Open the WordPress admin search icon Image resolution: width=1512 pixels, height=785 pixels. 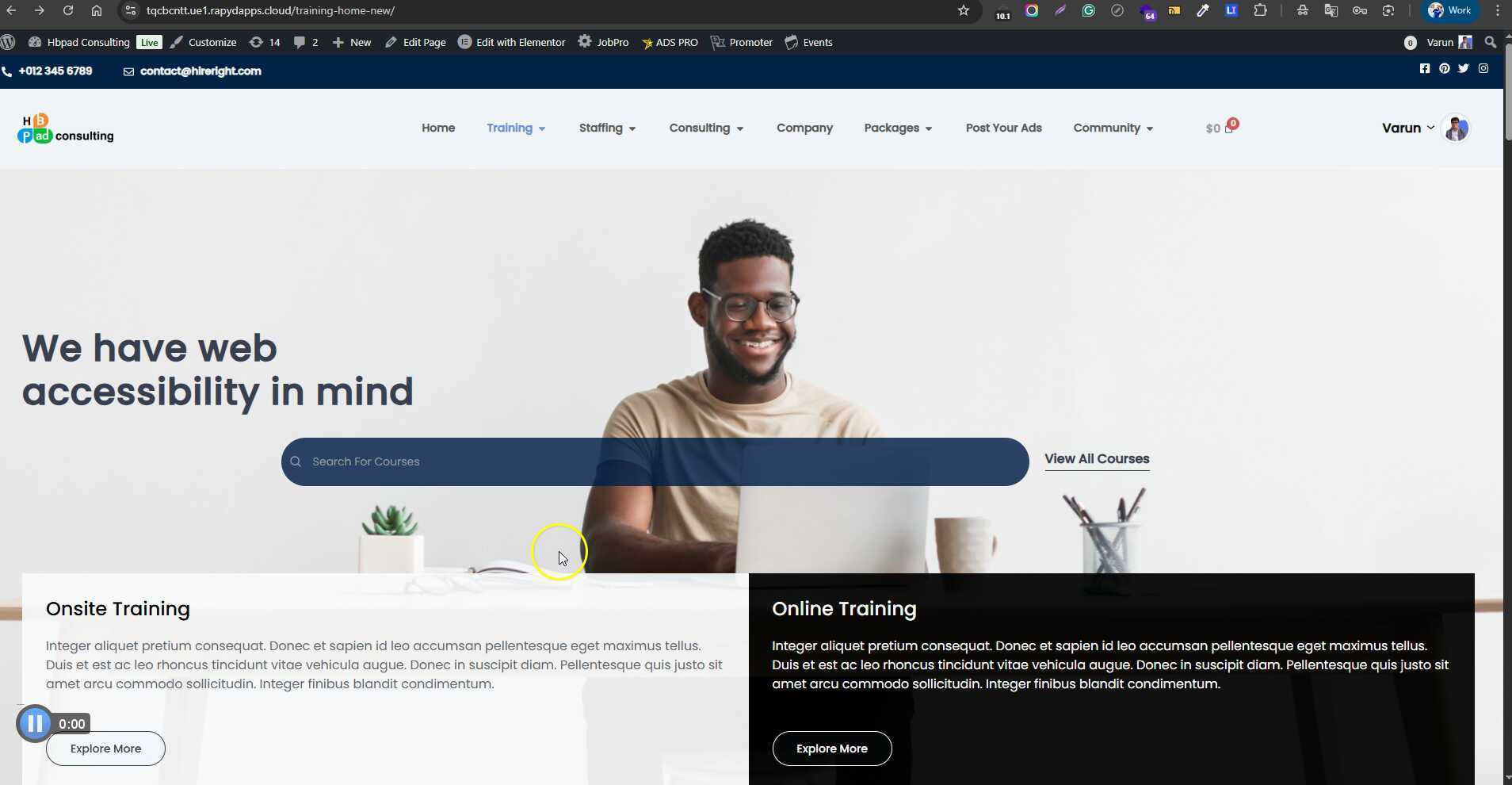pyautogui.click(x=1491, y=42)
